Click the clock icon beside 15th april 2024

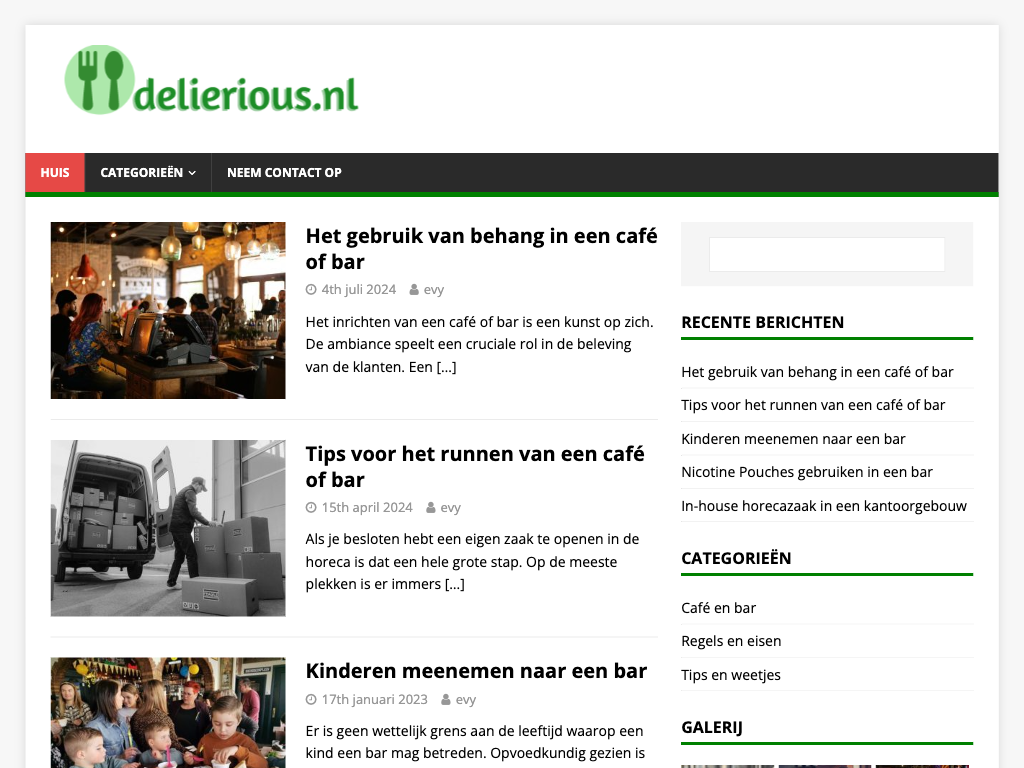click(x=311, y=507)
